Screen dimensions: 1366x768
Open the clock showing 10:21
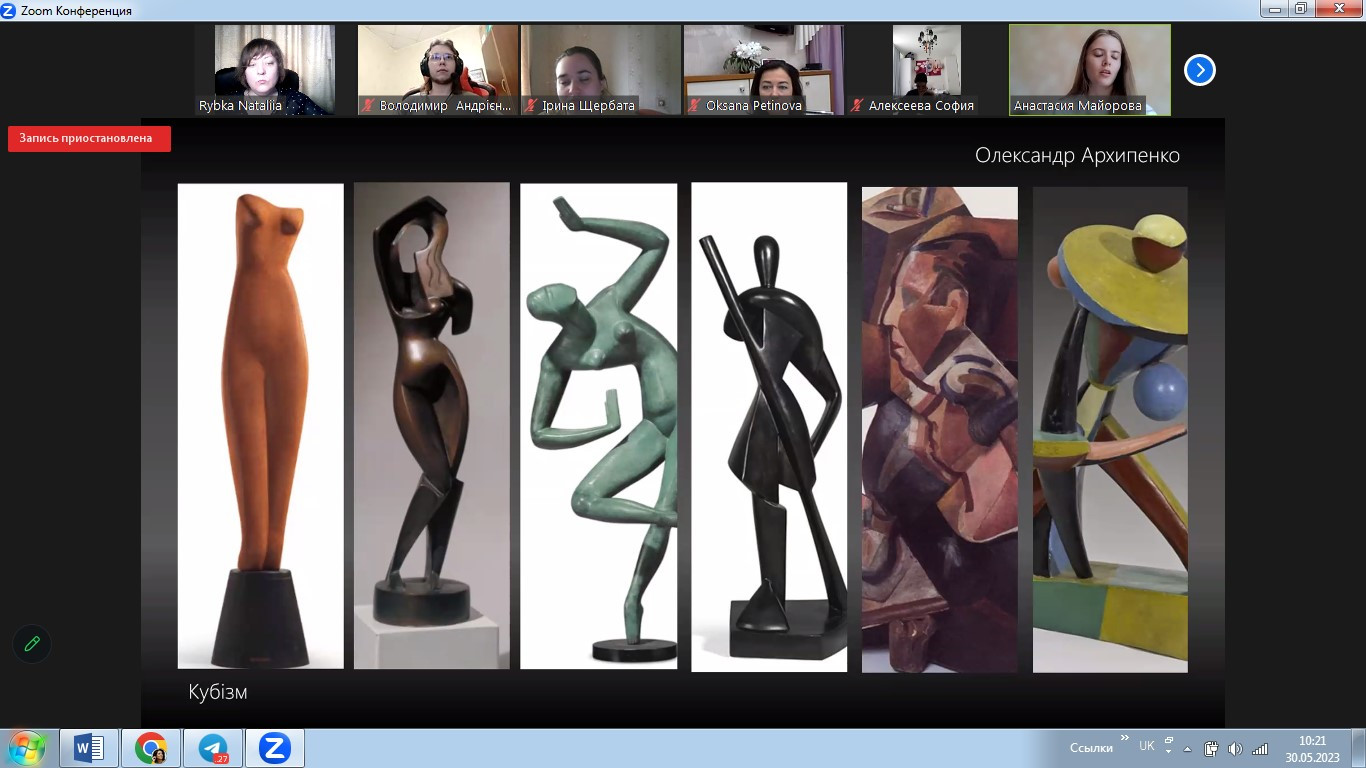[1312, 741]
